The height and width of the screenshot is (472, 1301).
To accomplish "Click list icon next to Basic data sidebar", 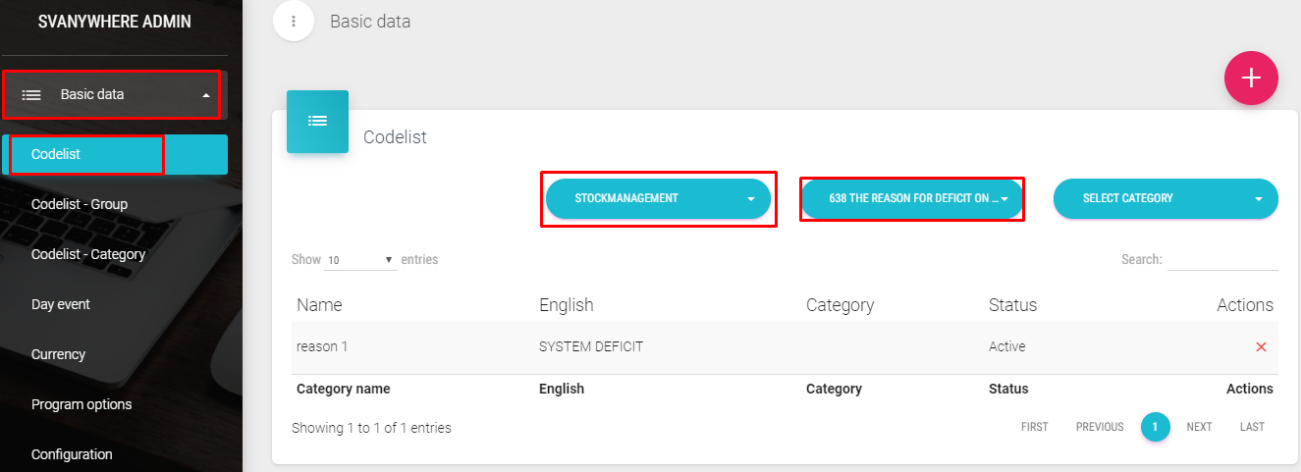I will point(32,95).
